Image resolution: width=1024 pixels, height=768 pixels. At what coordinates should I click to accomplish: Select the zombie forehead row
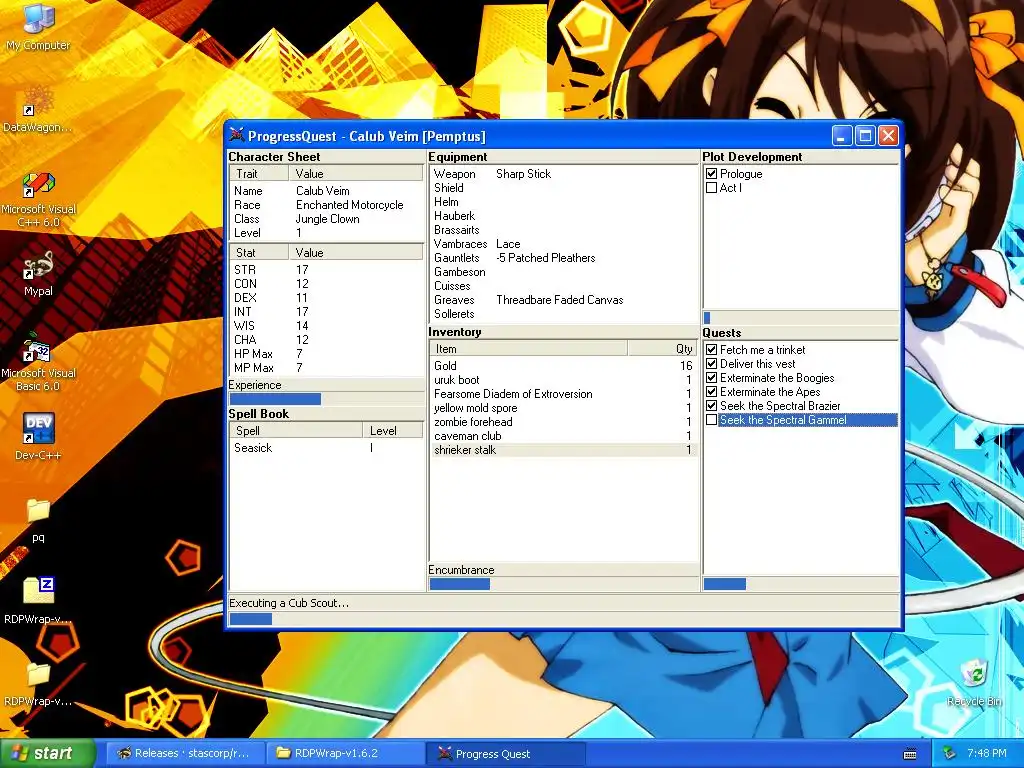tap(563, 422)
